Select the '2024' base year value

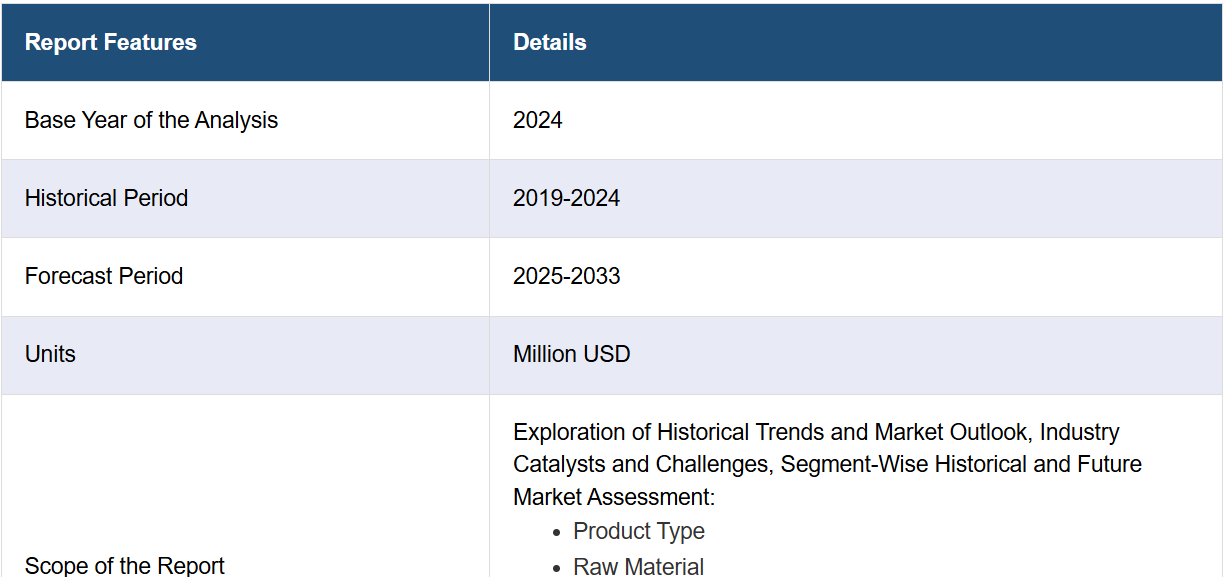[x=538, y=120]
